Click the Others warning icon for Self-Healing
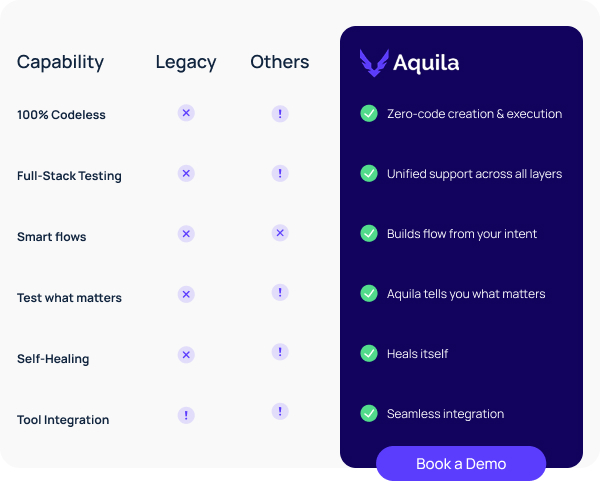600x481 pixels. 280,352
